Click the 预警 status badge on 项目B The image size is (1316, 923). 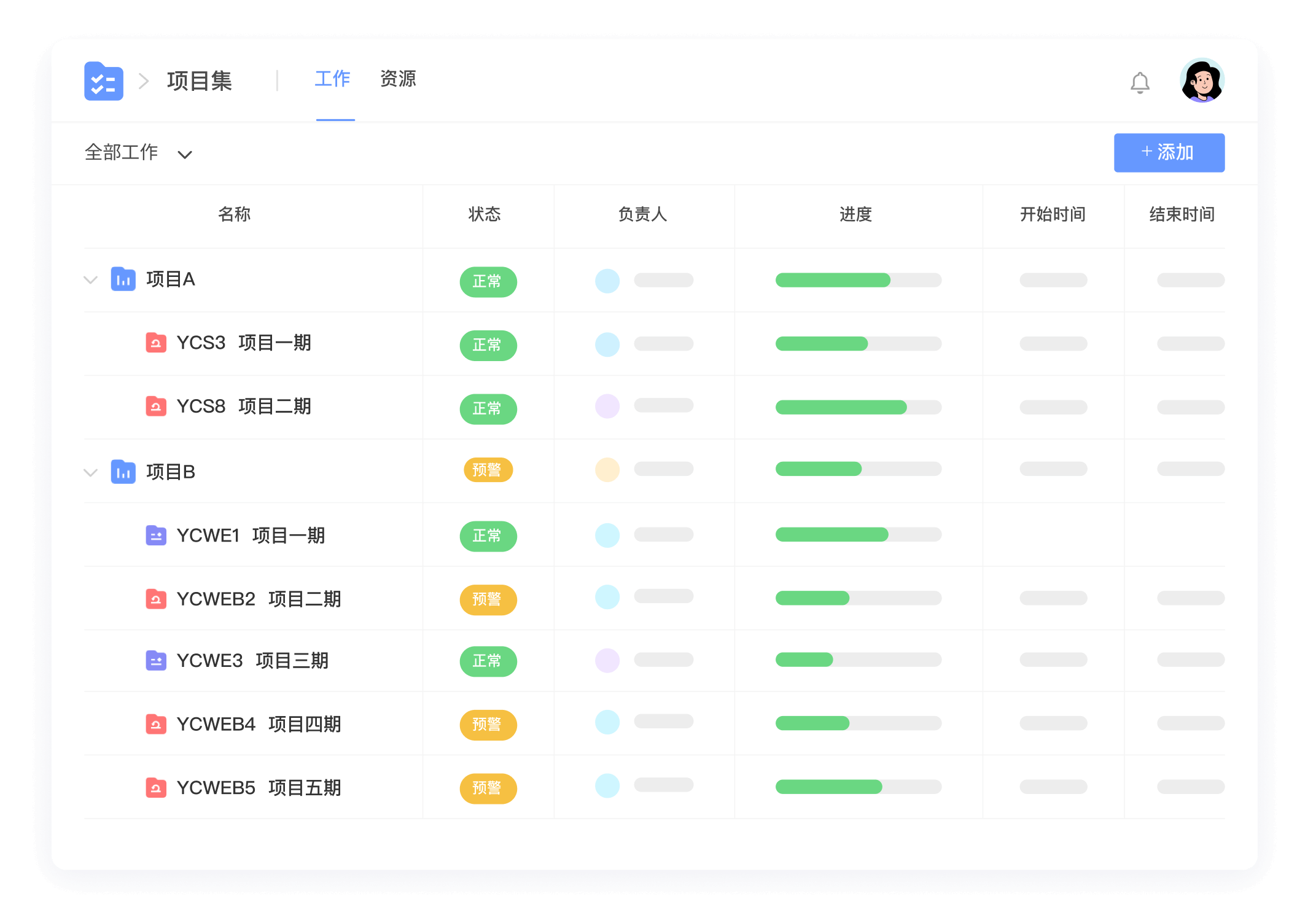click(x=488, y=470)
